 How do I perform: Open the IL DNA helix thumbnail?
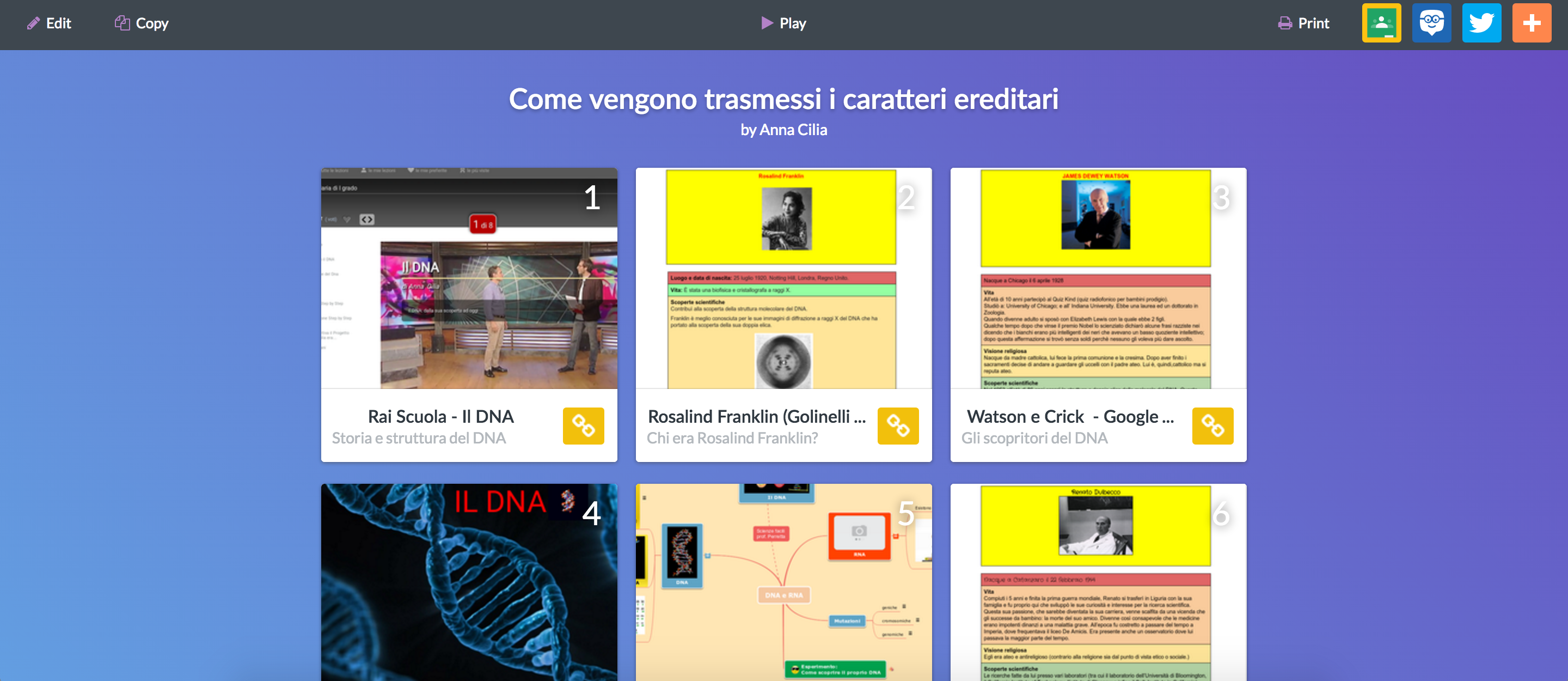pos(469,582)
